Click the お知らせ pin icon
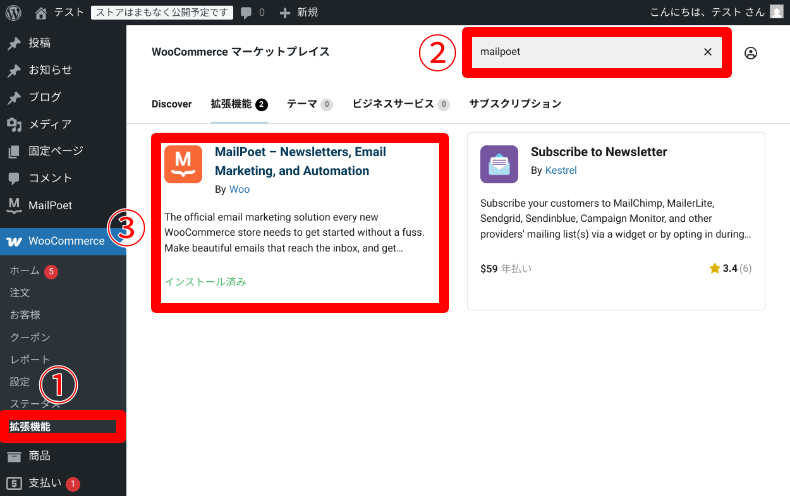Screen dimensions: 790x496 [x=14, y=71]
